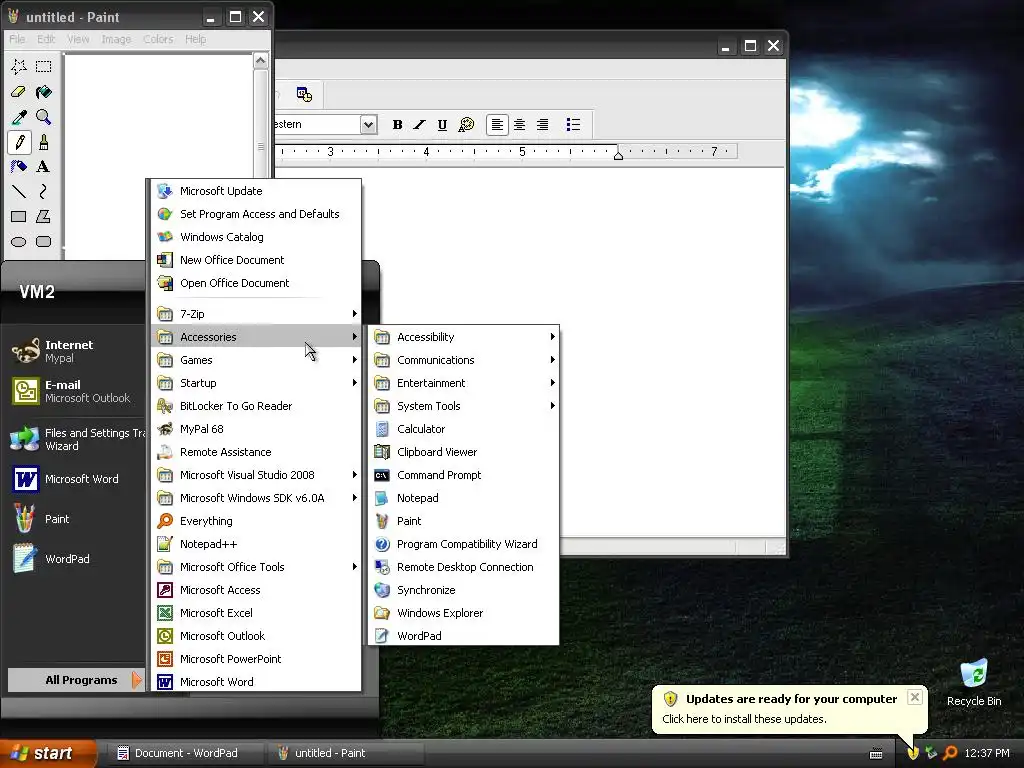Open Everything search from All Programs

[x=256, y=520]
